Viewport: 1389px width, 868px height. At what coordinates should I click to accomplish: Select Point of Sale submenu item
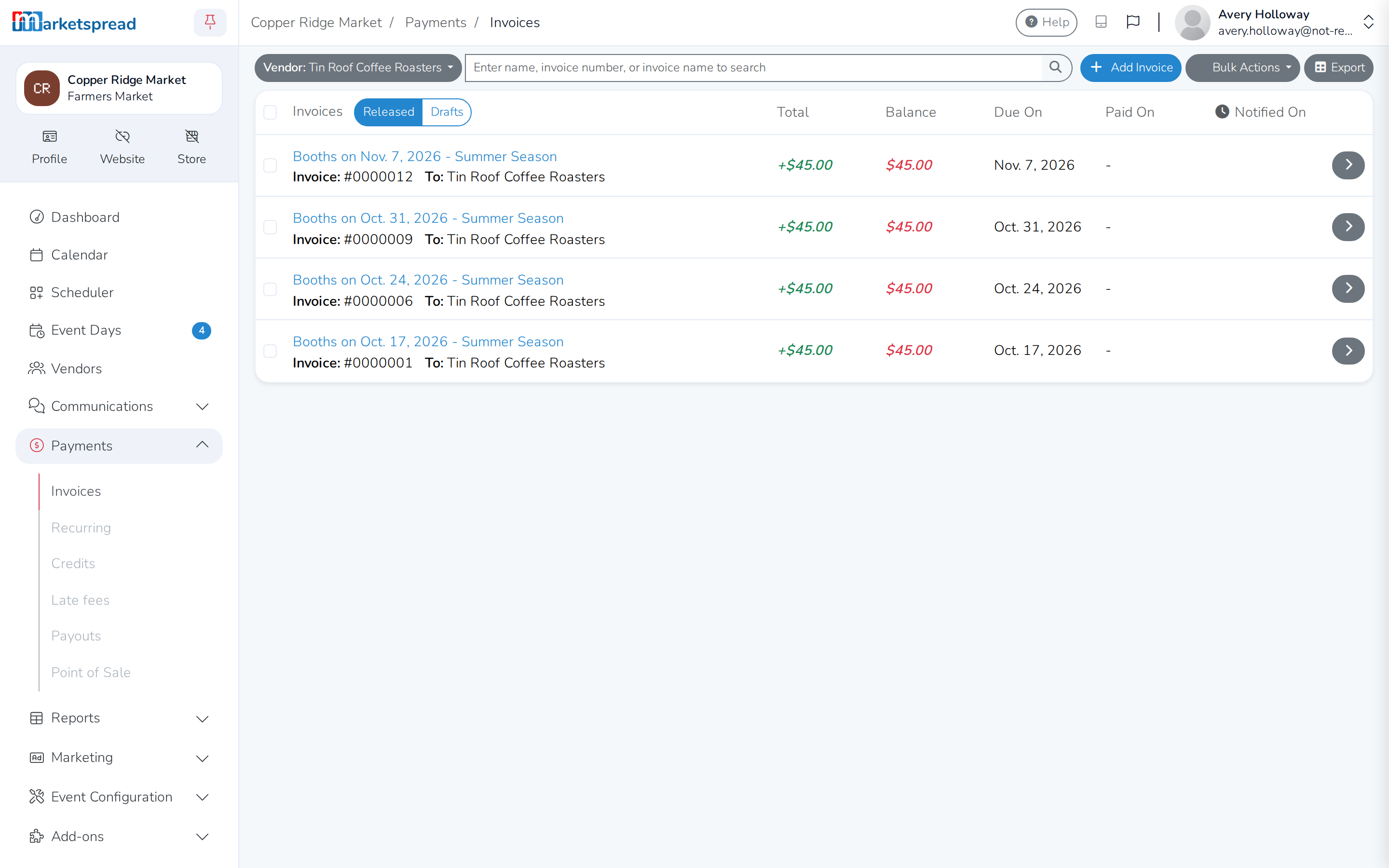point(91,672)
